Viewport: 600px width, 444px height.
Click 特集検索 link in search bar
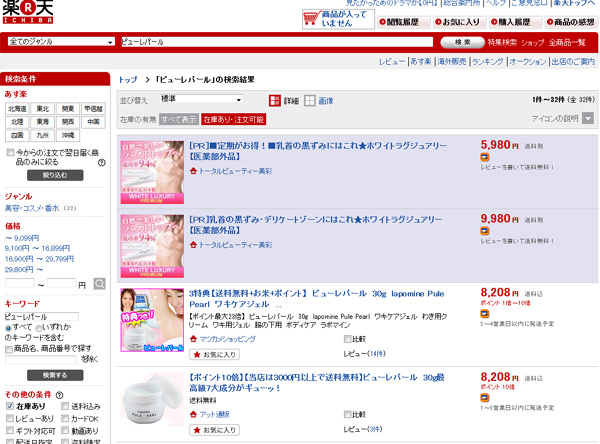(502, 42)
